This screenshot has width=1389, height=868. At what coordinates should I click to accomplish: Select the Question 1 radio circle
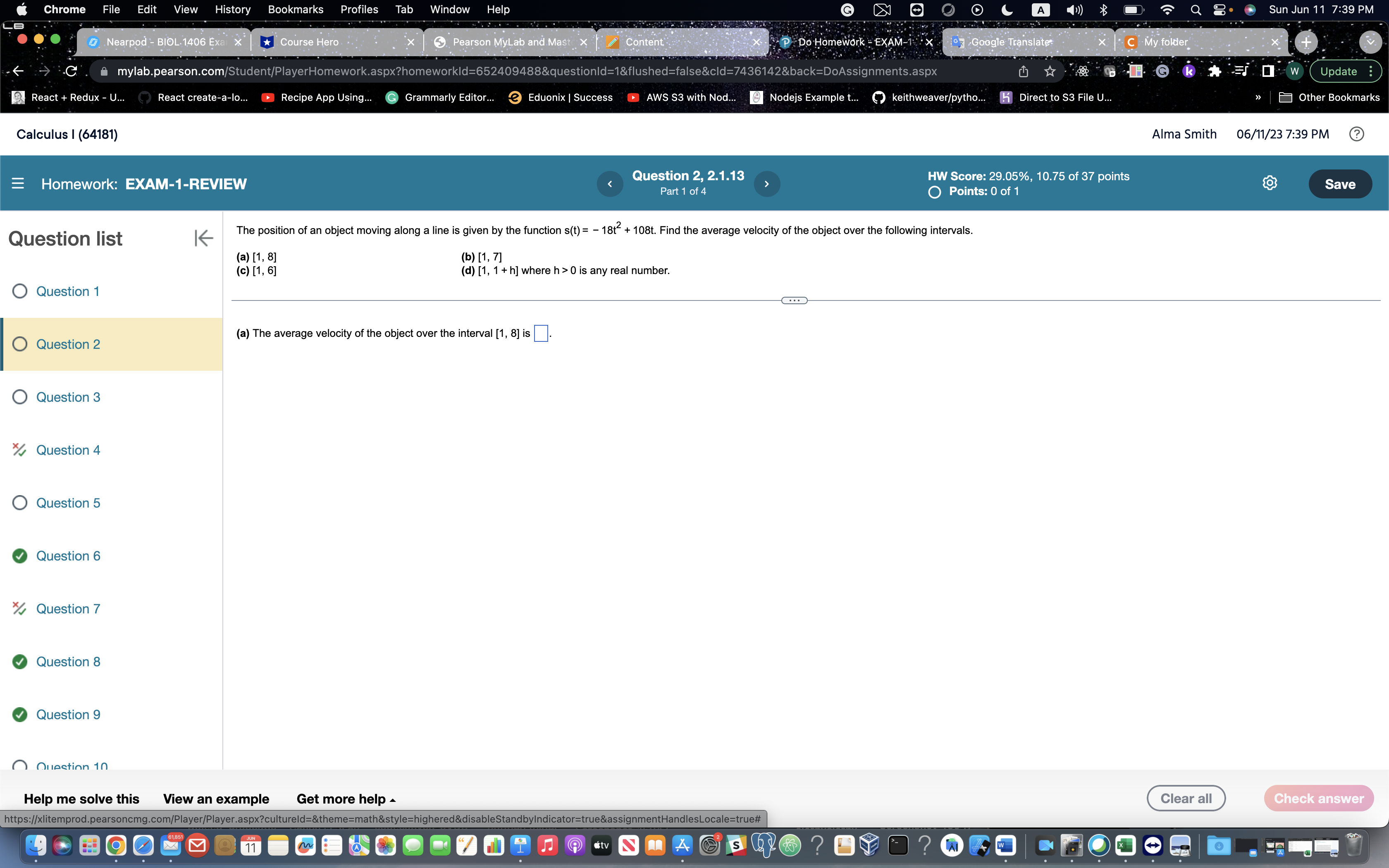point(19,291)
